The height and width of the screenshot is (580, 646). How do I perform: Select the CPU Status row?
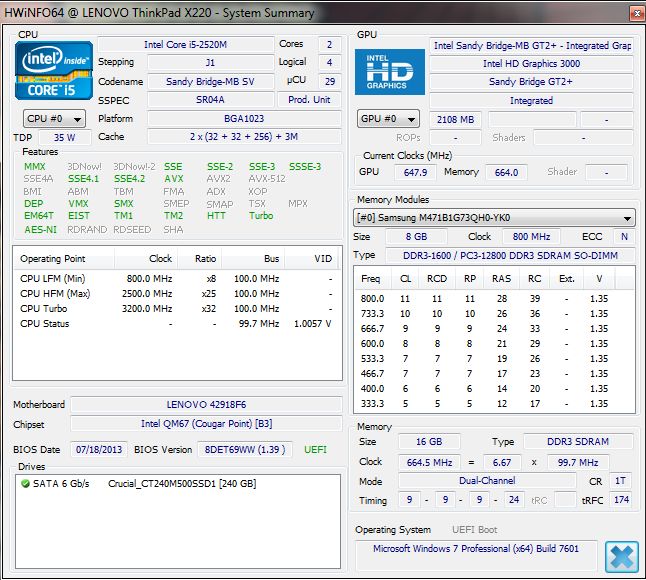tap(176, 324)
